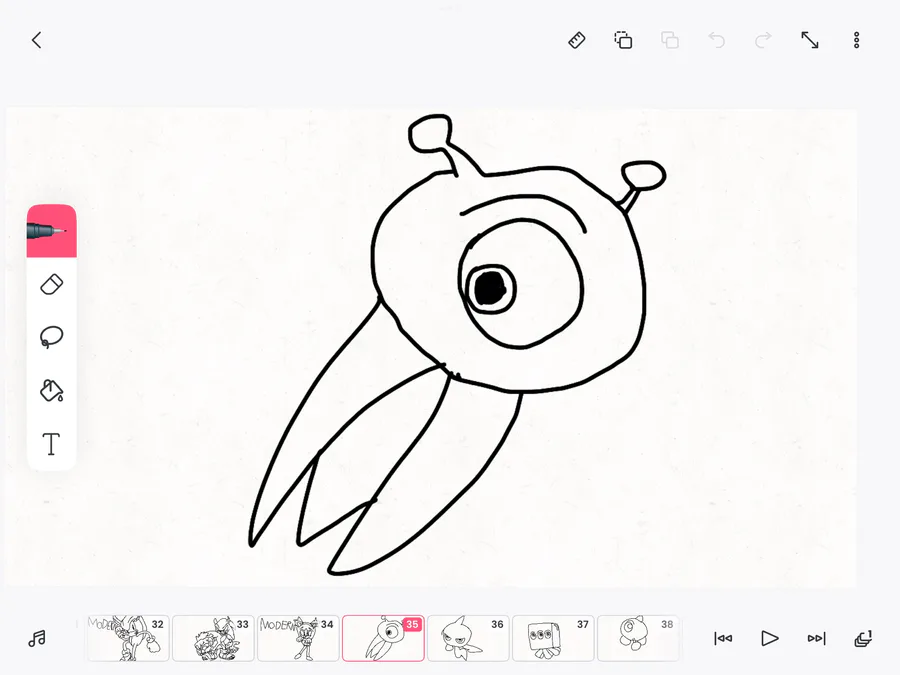Open the ruler tool
The image size is (900, 675).
pyautogui.click(x=576, y=40)
